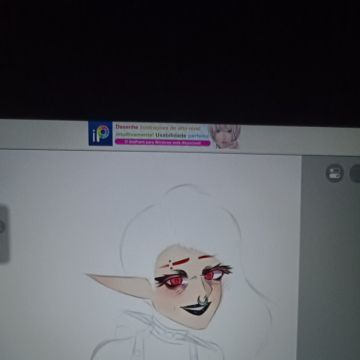Image resolution: width=360 pixels, height=360 pixels.
Task: Click the red forehead markings
Action: [x=176, y=263]
